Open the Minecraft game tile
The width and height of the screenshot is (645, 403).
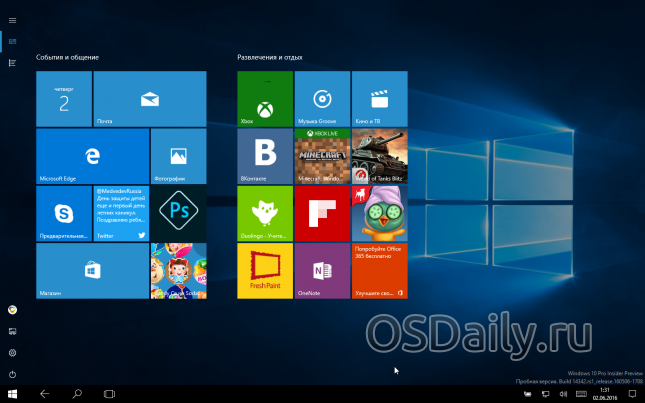322,156
